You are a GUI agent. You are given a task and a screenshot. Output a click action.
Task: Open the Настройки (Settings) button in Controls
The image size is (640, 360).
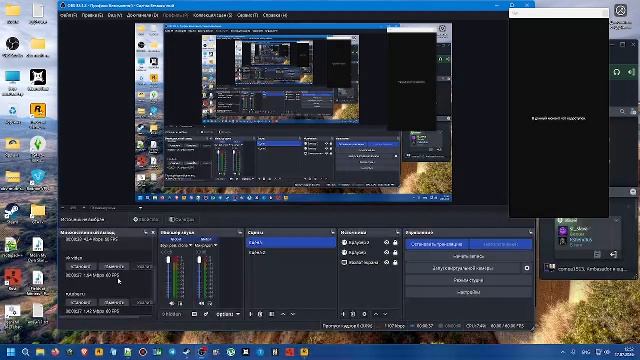click(469, 292)
